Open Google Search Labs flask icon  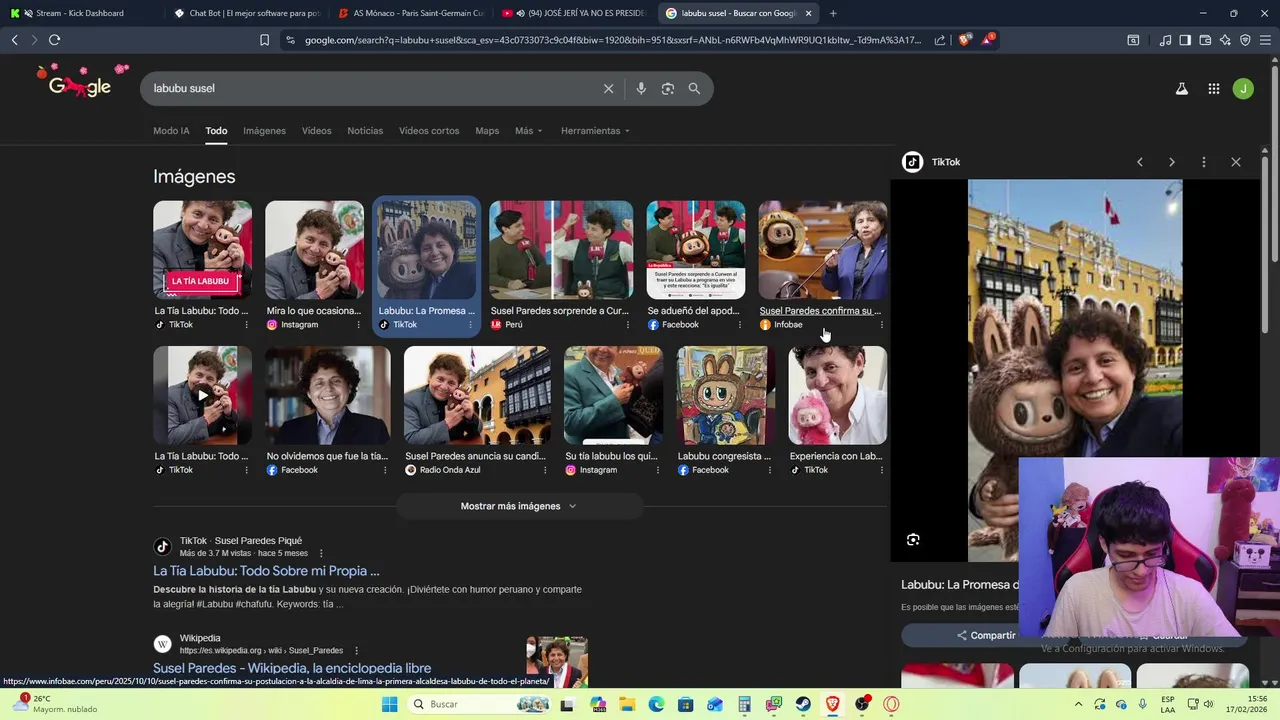pyautogui.click(x=1181, y=88)
